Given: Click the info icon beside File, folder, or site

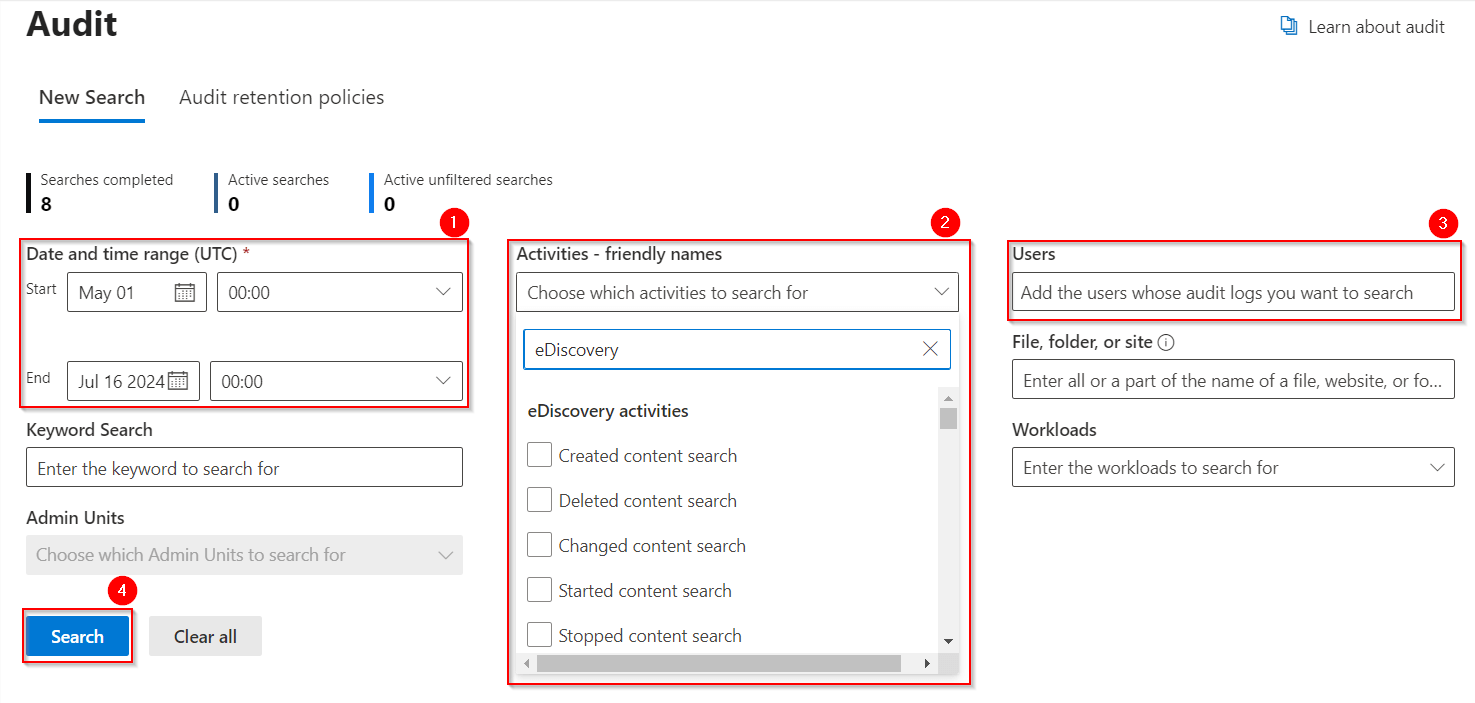Looking at the screenshot, I should tap(1166, 342).
